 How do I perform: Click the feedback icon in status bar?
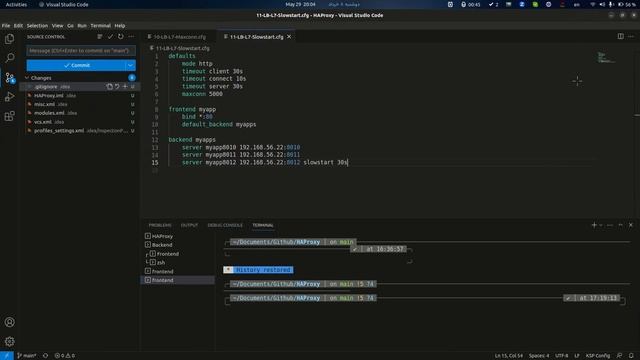(x=619, y=356)
